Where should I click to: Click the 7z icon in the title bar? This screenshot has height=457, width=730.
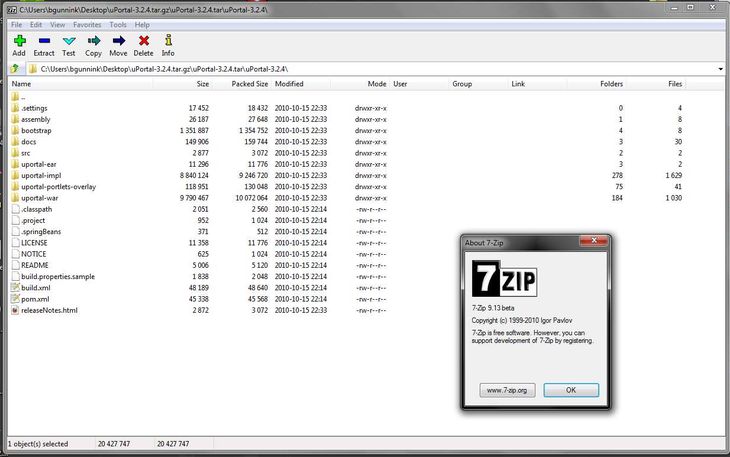[12, 9]
